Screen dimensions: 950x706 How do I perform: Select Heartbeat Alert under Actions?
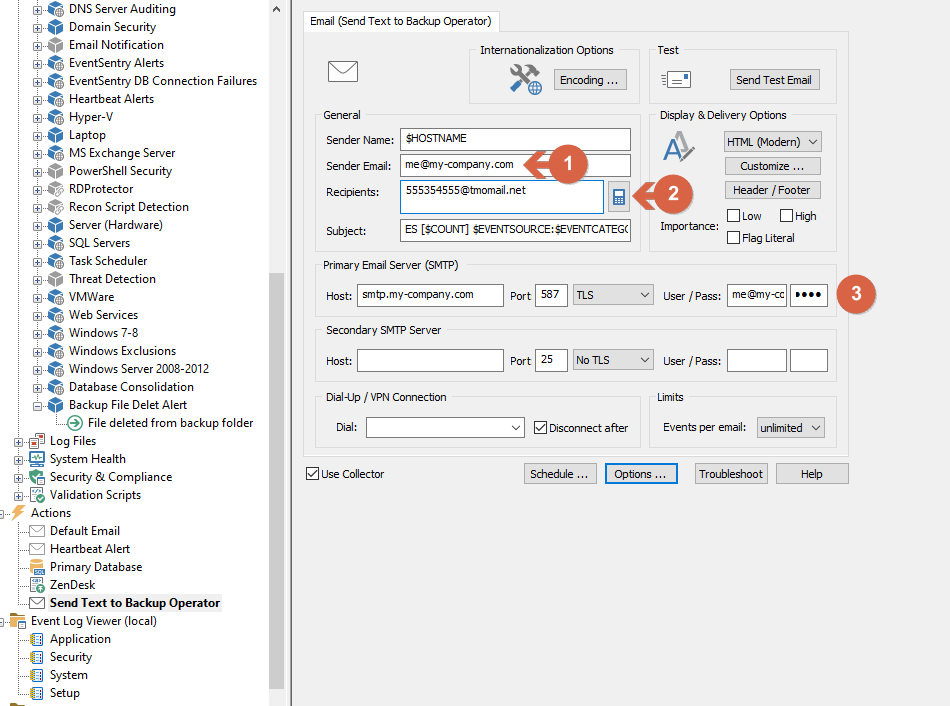90,549
